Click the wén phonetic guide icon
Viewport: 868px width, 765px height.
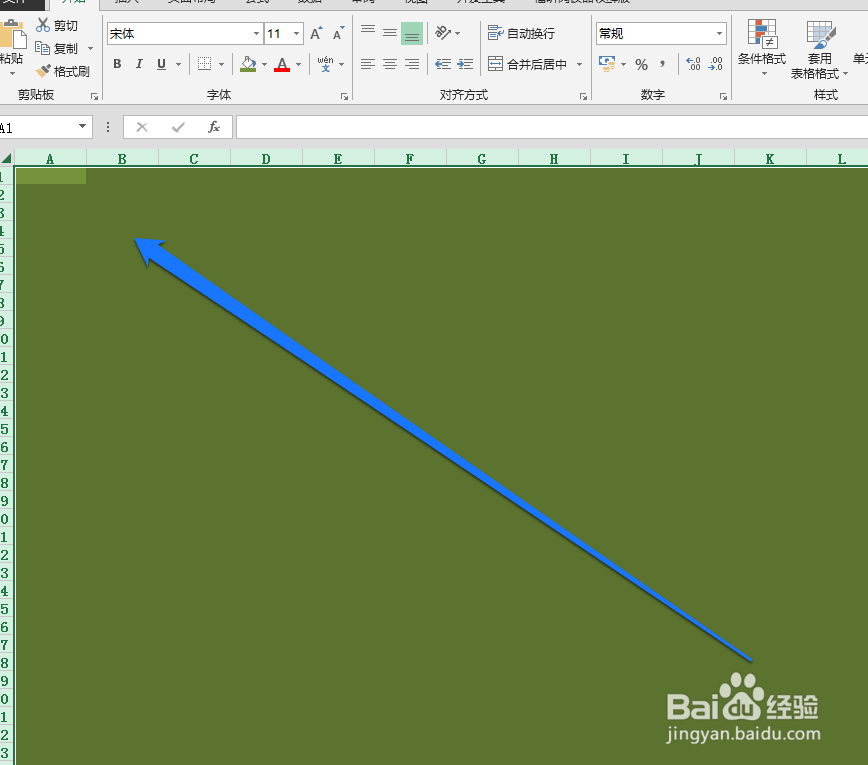(326, 64)
